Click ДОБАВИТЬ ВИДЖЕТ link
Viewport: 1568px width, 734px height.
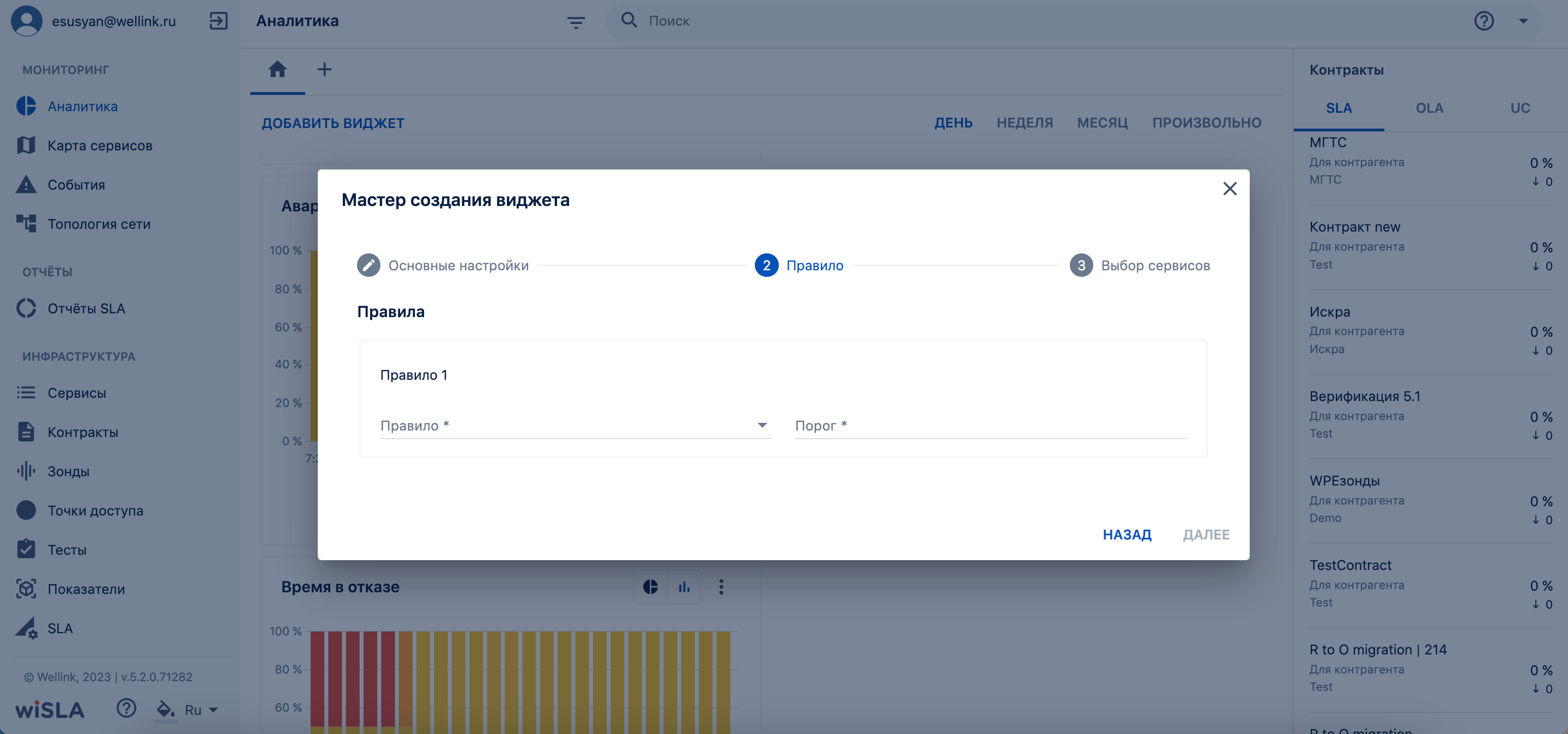(333, 123)
